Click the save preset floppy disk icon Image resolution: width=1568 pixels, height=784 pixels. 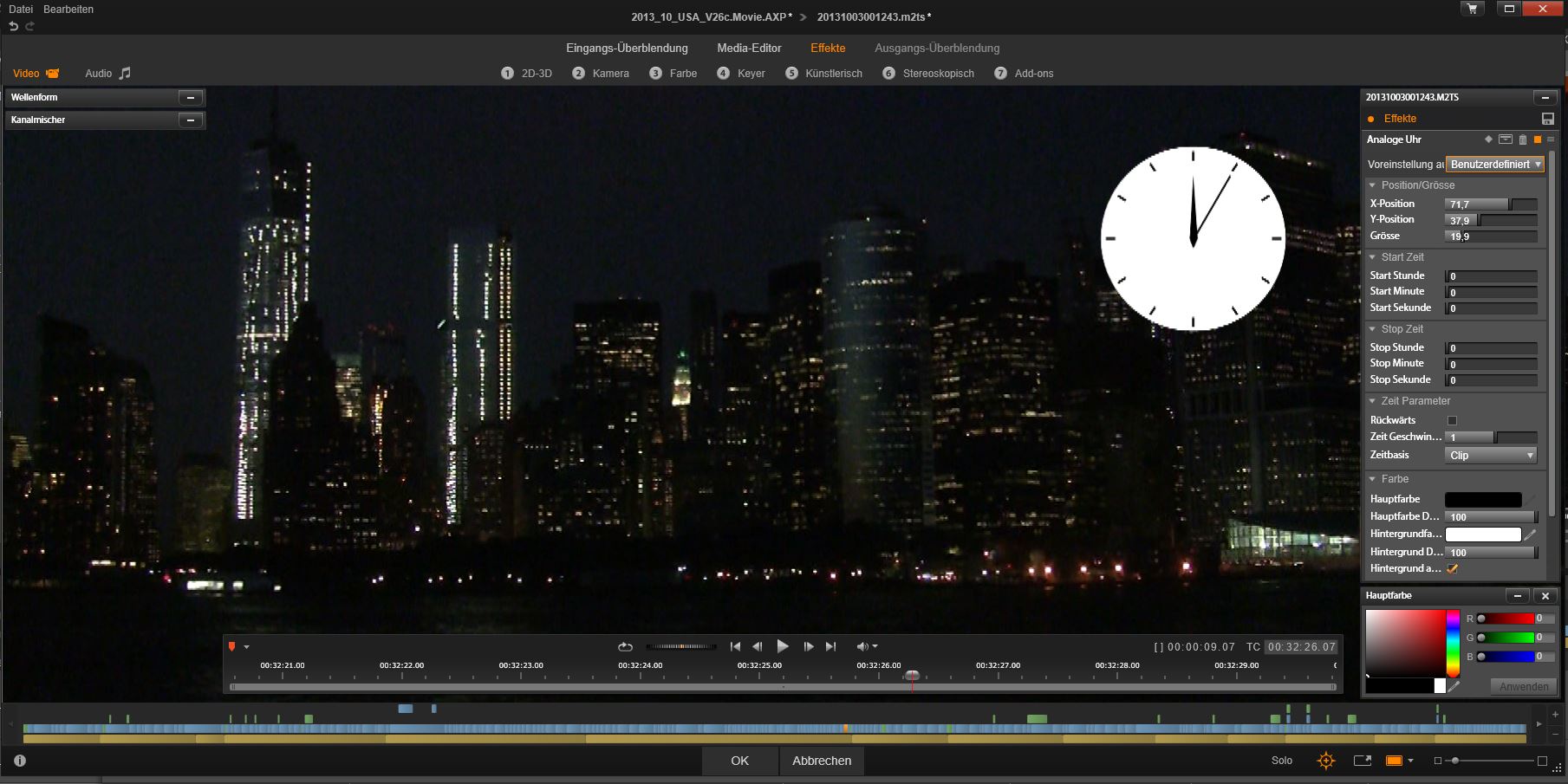(1547, 119)
